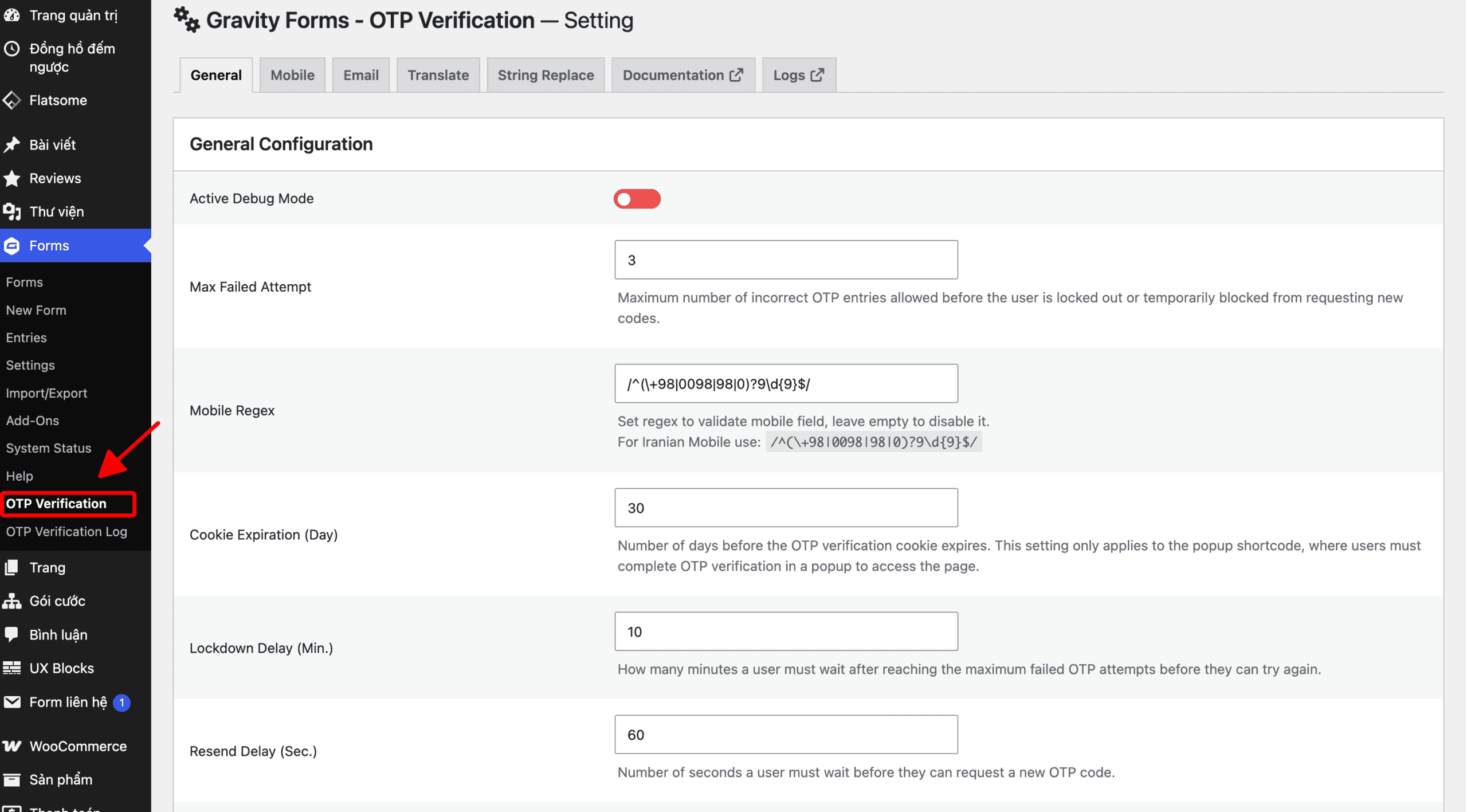Click the Bình luận menu label
The width and height of the screenshot is (1467, 812).
coord(58,634)
